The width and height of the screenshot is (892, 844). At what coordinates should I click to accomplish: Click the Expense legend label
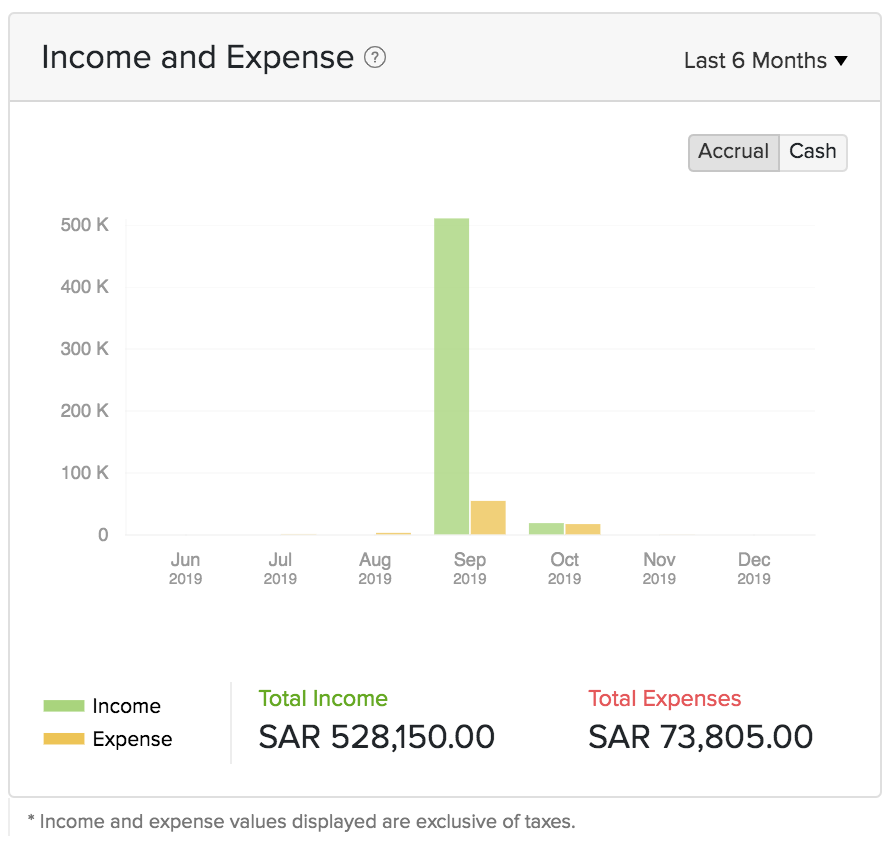[132, 739]
